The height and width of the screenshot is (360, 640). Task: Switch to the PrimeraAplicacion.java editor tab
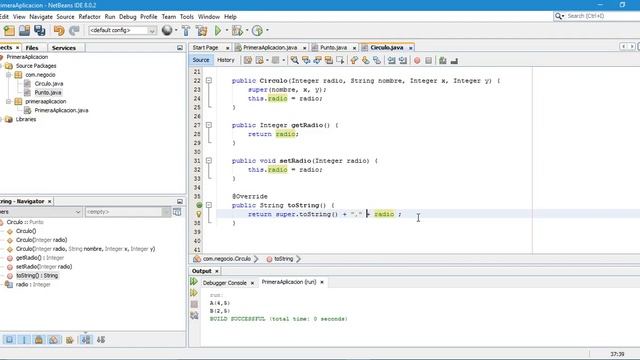pyautogui.click(x=270, y=48)
